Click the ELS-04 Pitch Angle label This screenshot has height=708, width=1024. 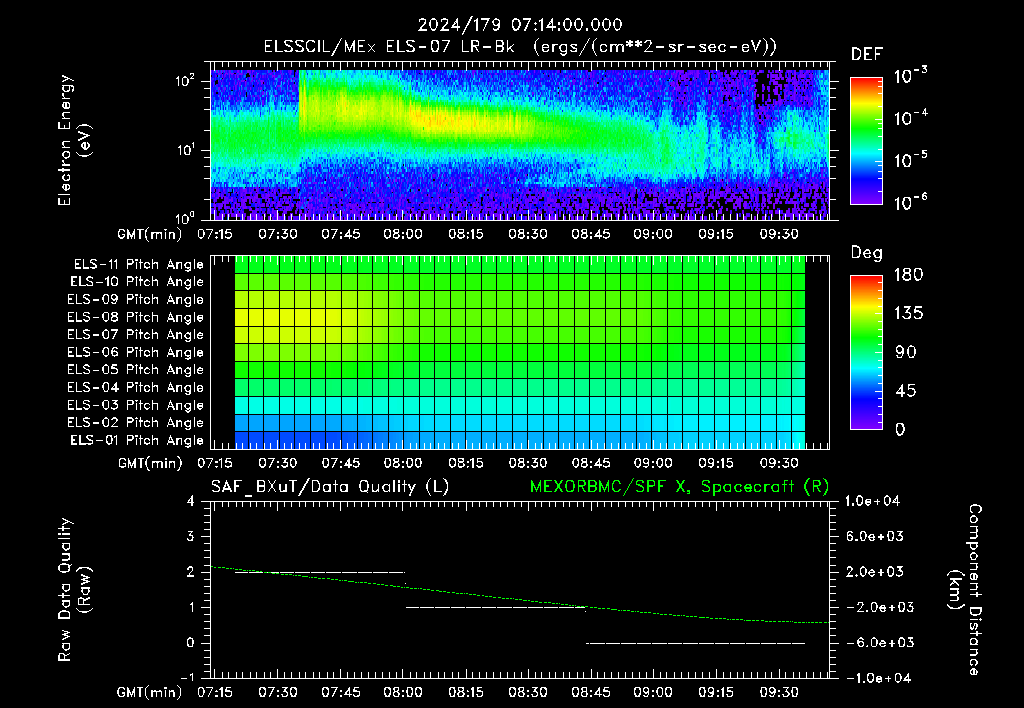(x=135, y=387)
